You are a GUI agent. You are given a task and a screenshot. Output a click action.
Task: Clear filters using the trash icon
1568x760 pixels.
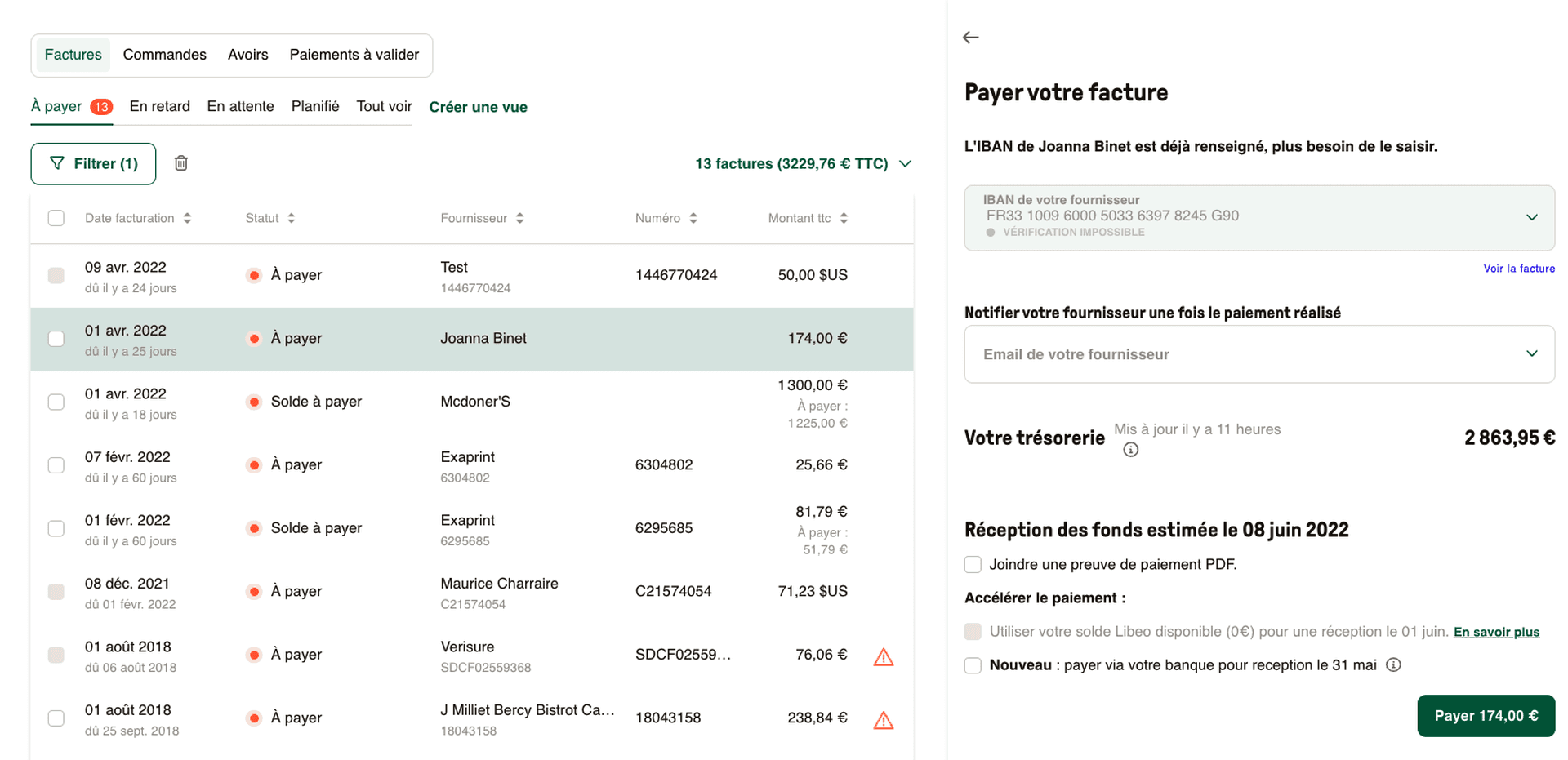click(180, 163)
